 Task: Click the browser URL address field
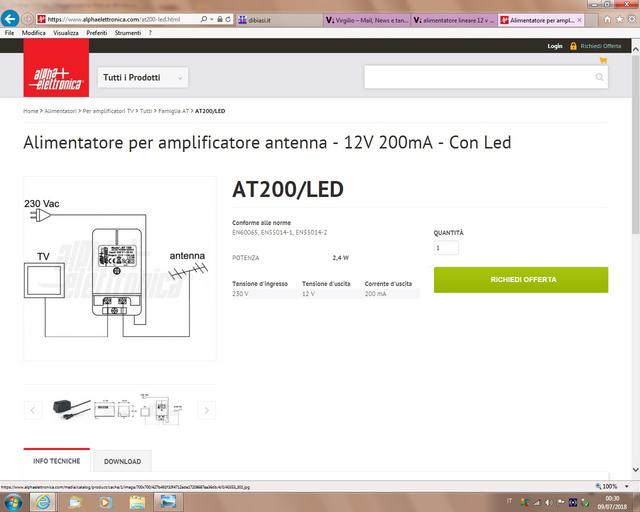point(122,19)
